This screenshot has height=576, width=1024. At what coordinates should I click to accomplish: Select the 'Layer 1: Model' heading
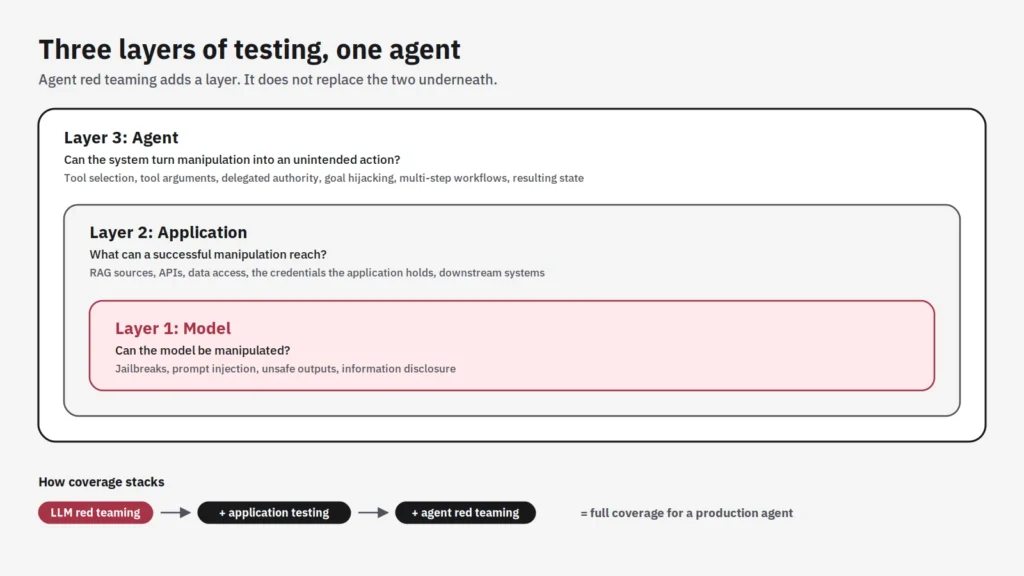tap(173, 328)
